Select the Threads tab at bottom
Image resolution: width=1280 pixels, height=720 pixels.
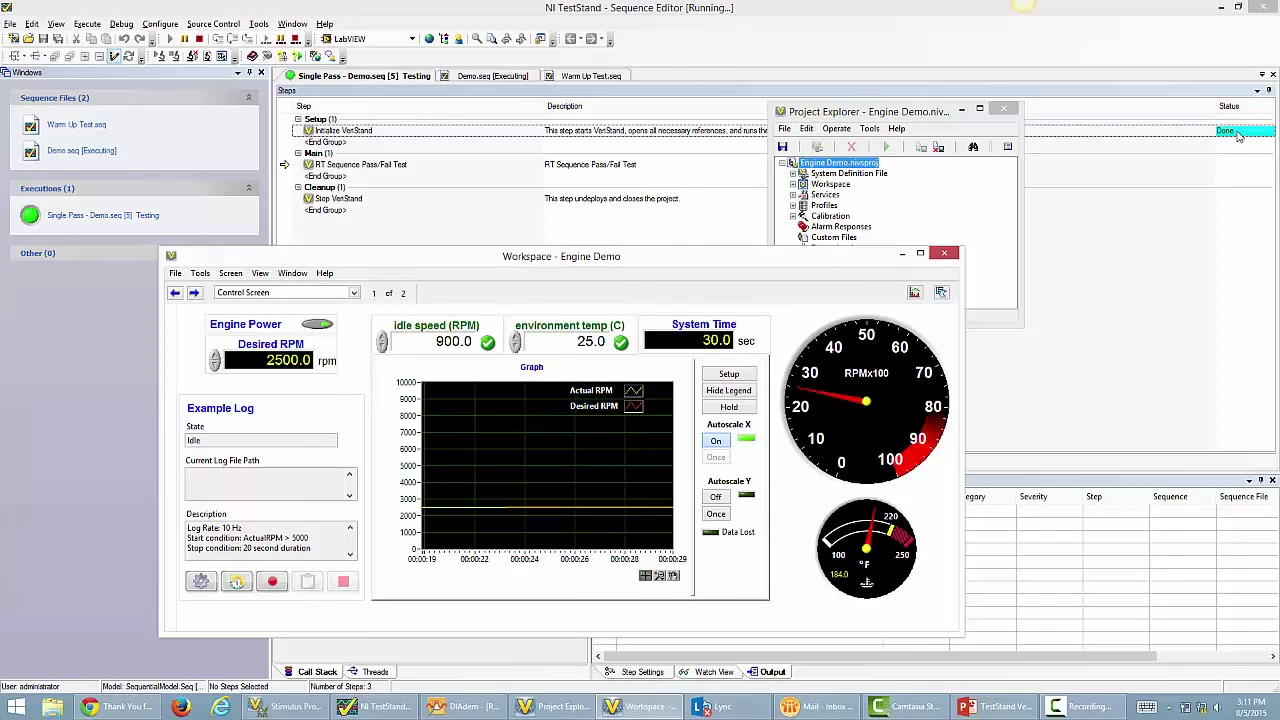(369, 672)
